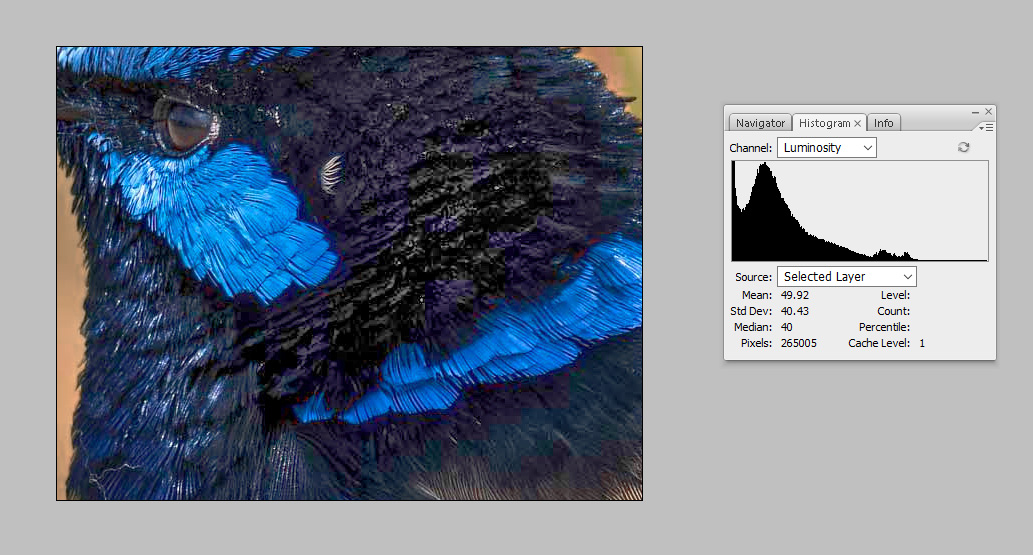Screen dimensions: 1033x555
Task: Open the Info tab
Action: [x=883, y=123]
